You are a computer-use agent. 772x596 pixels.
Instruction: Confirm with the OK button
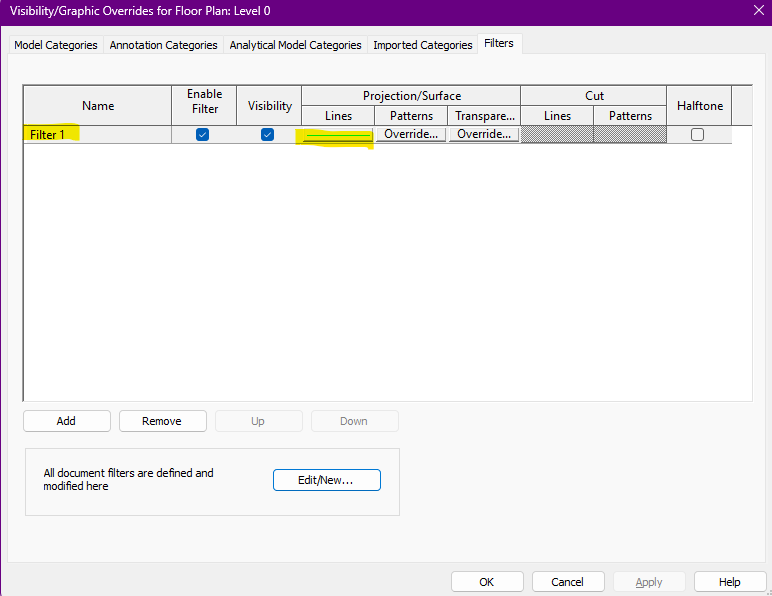tap(487, 582)
